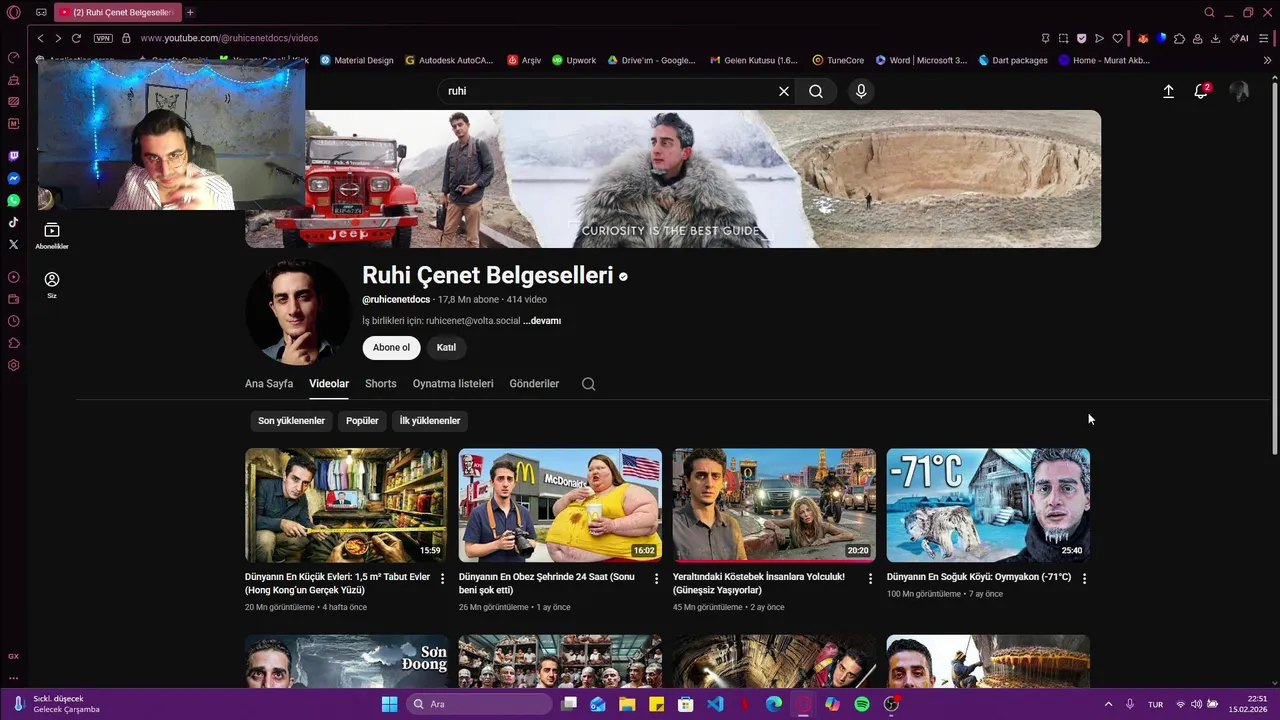
Task: Open Opera sidebar settings gear
Action: 14,365
